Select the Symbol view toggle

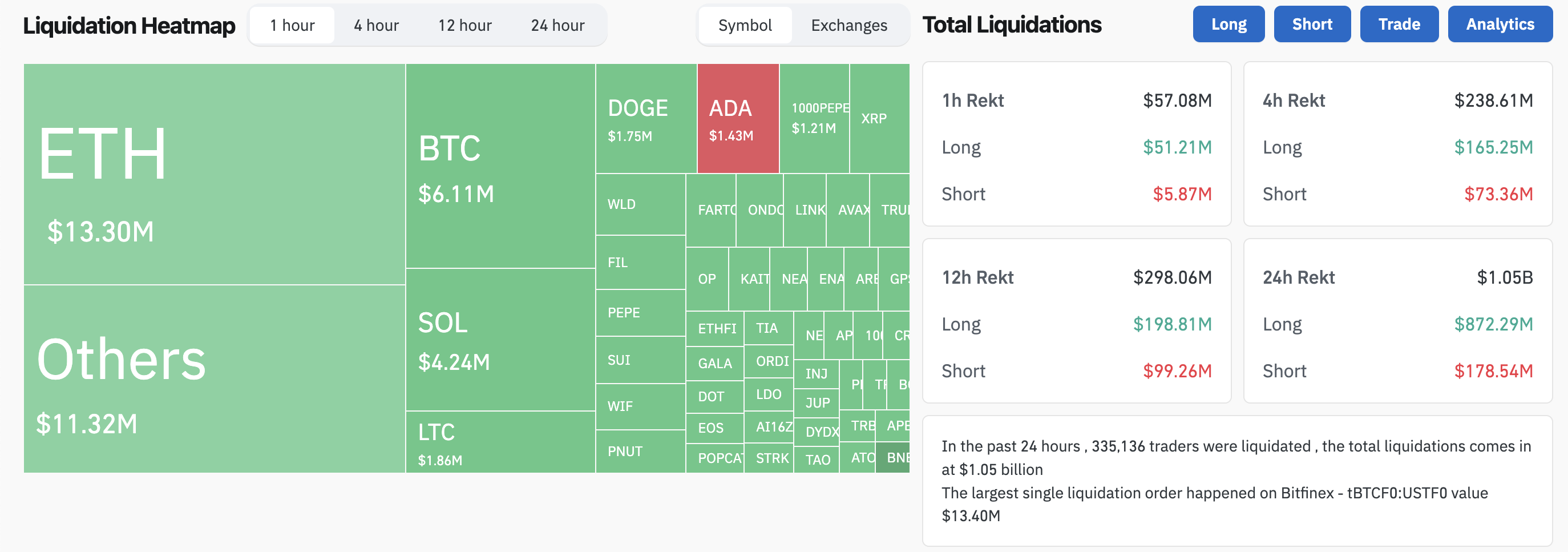coord(745,26)
